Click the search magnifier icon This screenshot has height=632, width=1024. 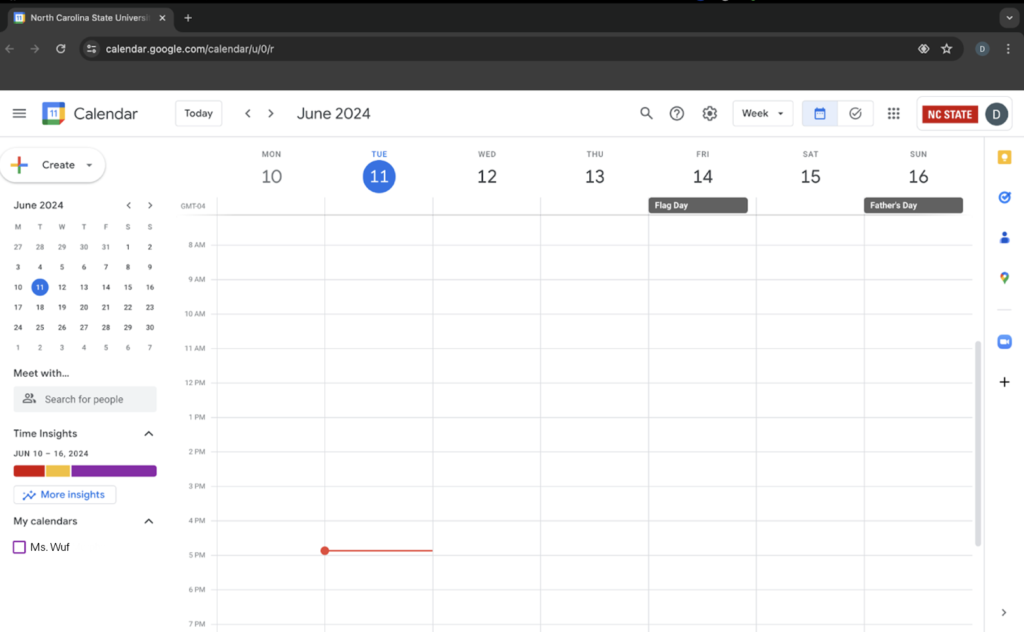click(x=646, y=113)
